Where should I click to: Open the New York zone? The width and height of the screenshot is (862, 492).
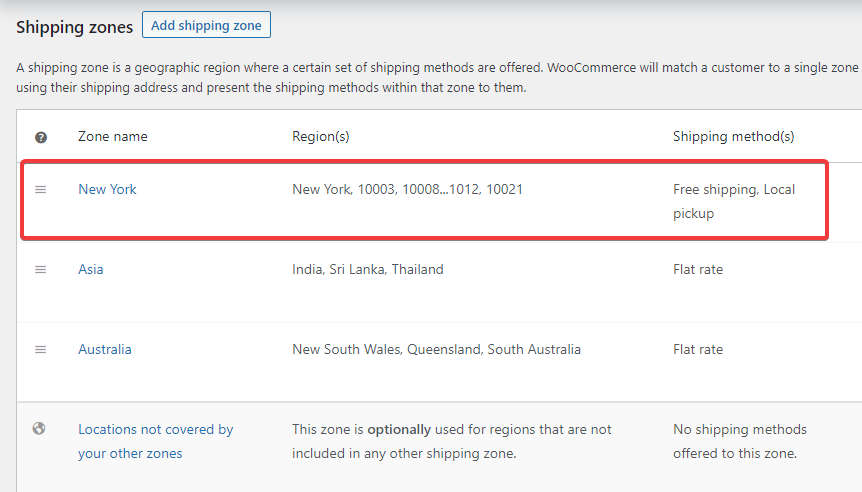coord(107,190)
